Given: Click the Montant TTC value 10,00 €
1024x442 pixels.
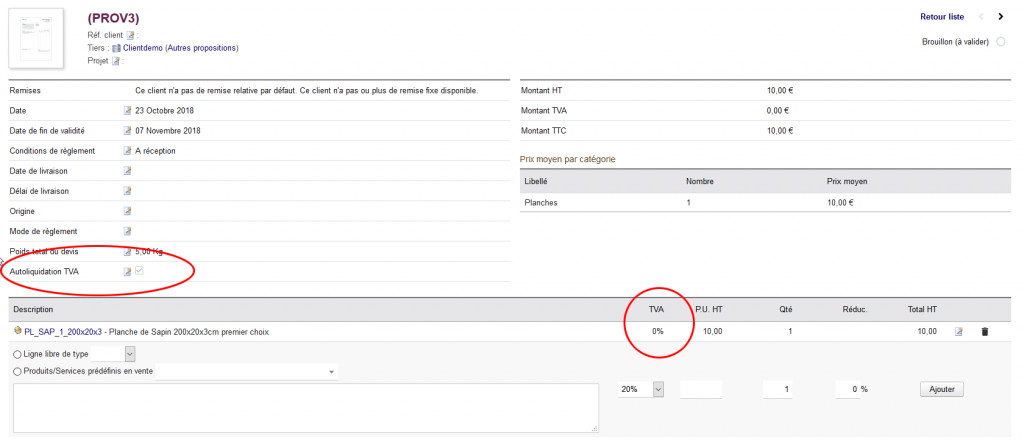Looking at the screenshot, I should click(x=780, y=131).
